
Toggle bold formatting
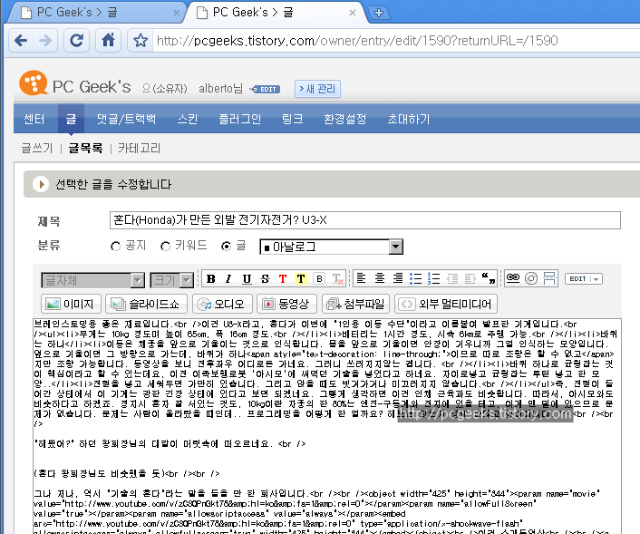point(211,279)
